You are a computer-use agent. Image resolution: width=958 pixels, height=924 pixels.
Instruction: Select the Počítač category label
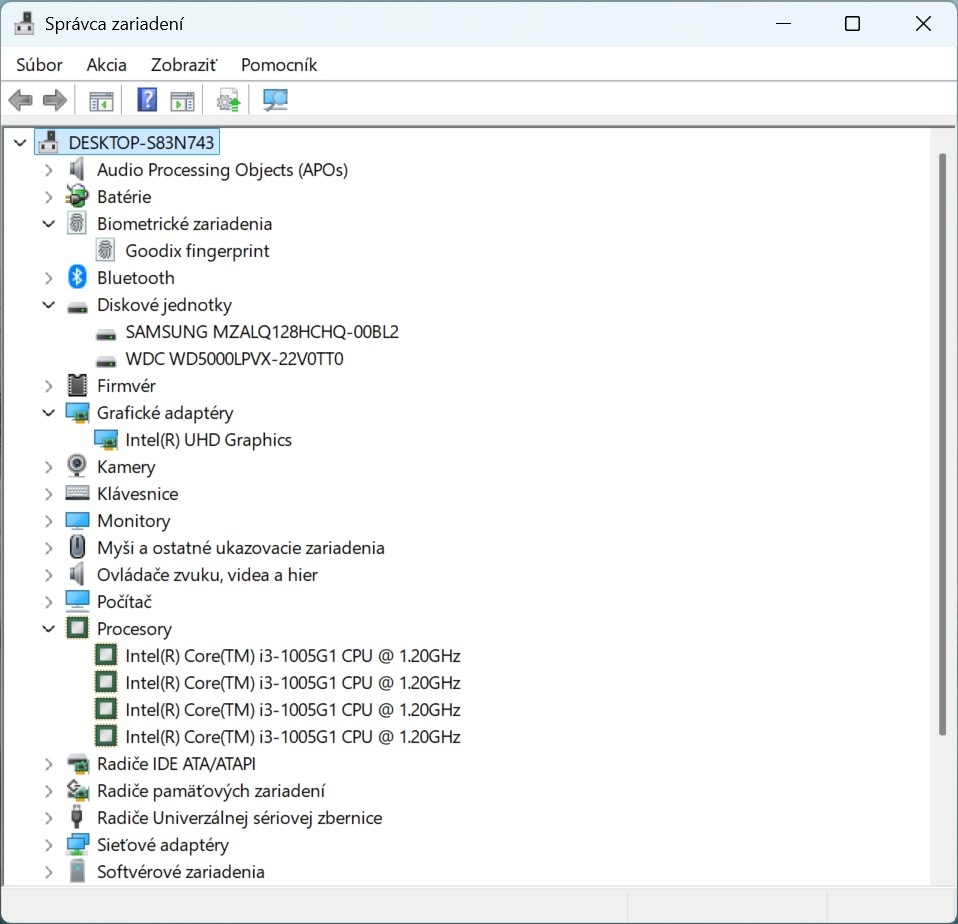pyautogui.click(x=124, y=602)
